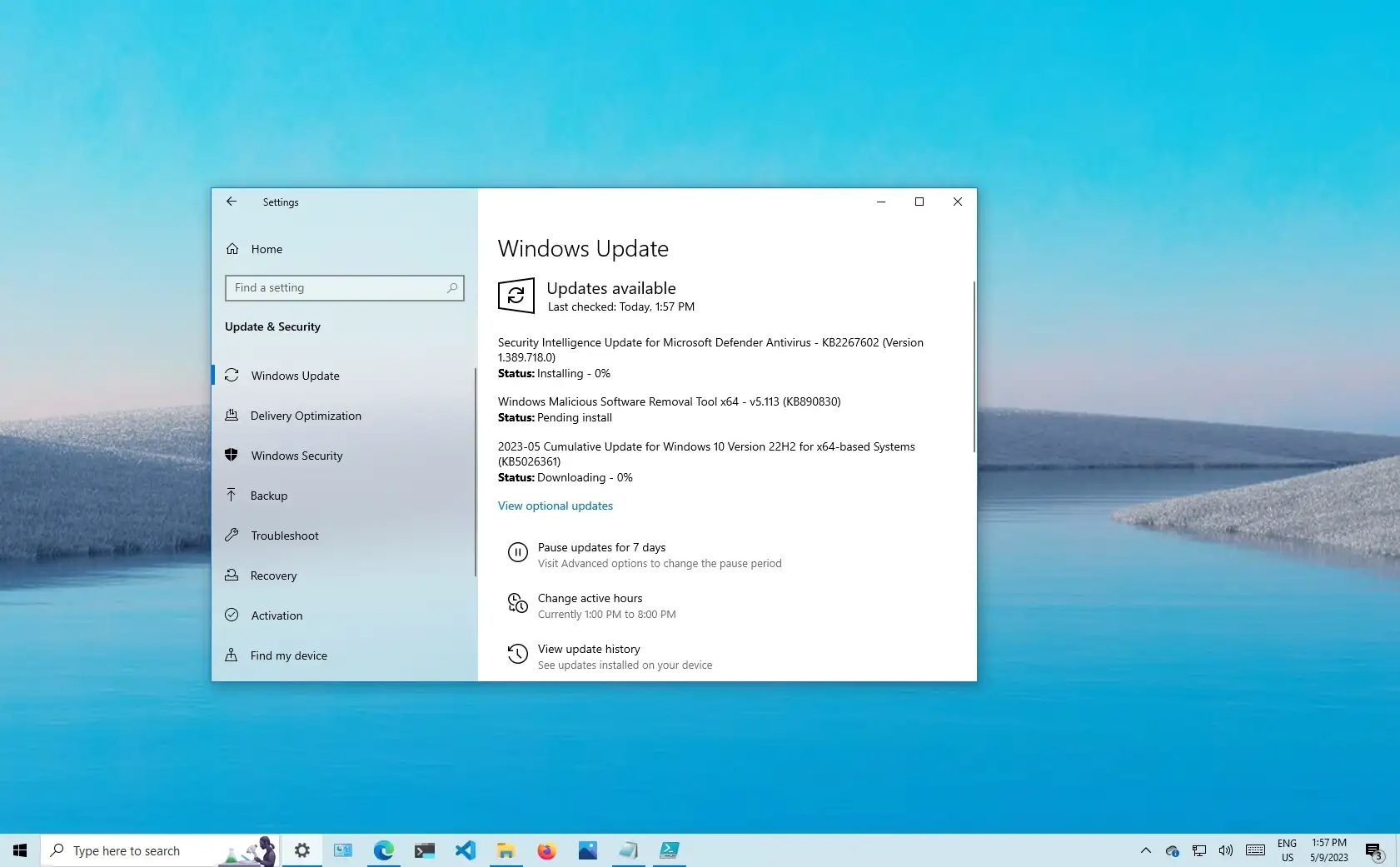Viewport: 1400px width, 867px height.
Task: Select Recovery in the sidebar
Action: [273, 576]
